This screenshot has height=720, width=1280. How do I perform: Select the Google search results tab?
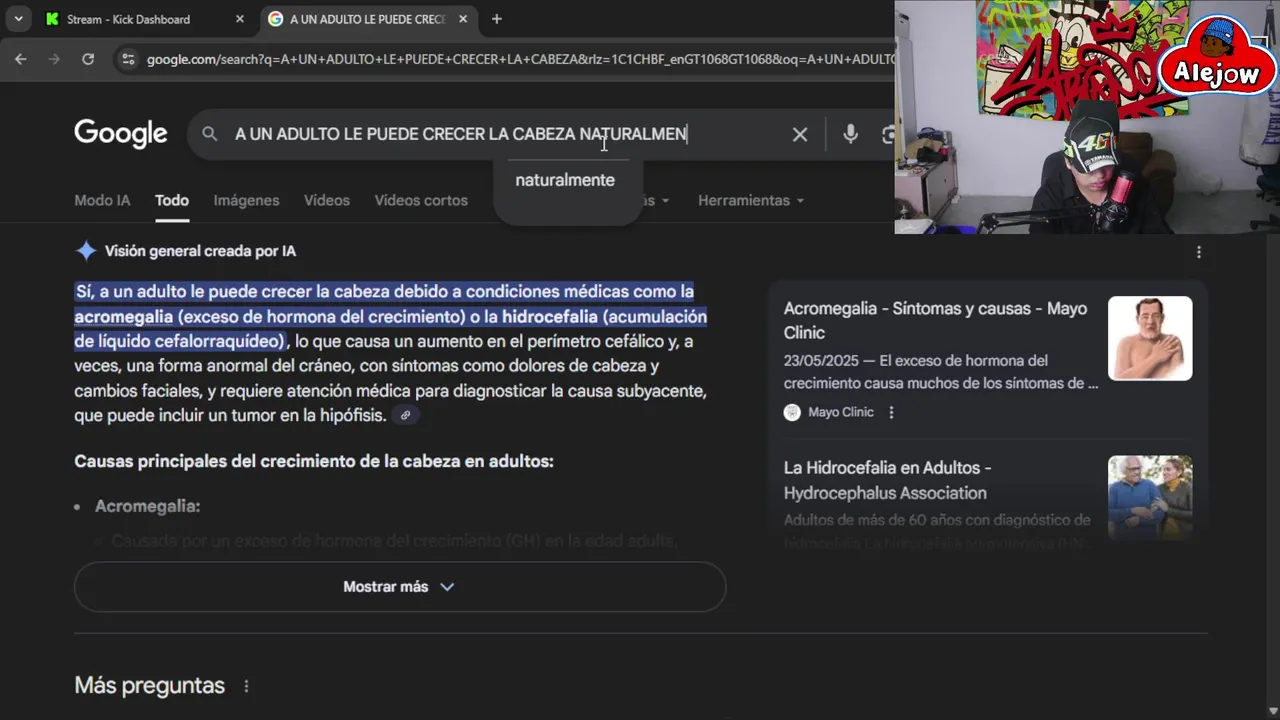pos(369,19)
